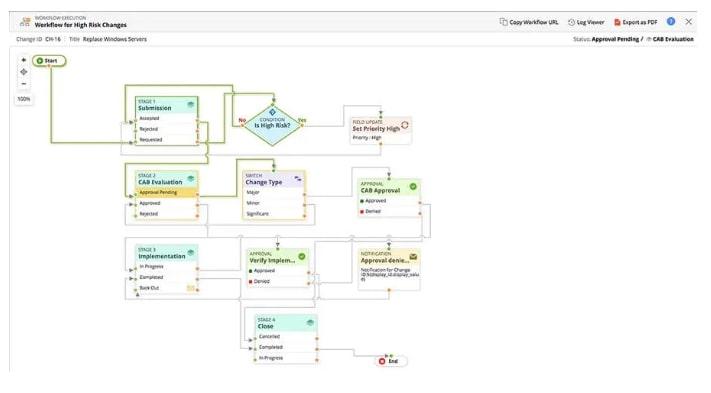Select the Accepted status in Submission
Screen dimensions: 711x393
166,118
